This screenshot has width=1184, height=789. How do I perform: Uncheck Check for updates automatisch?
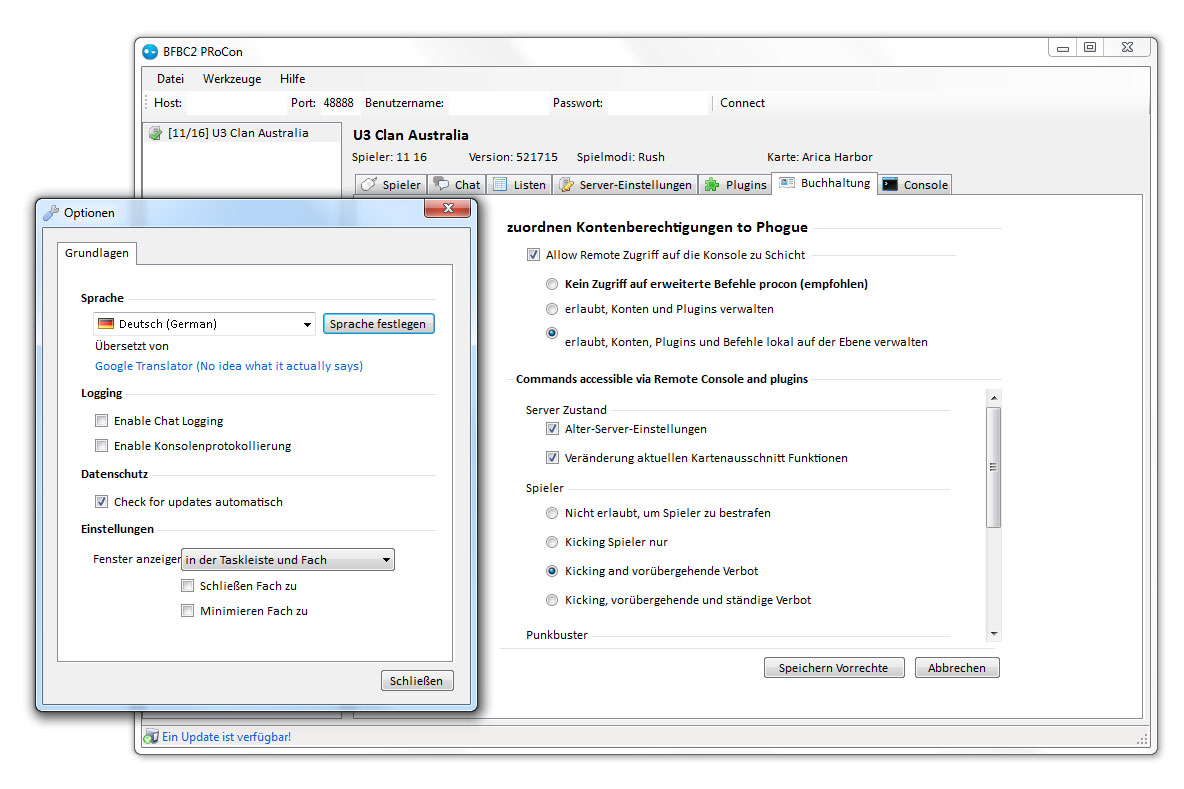point(101,501)
